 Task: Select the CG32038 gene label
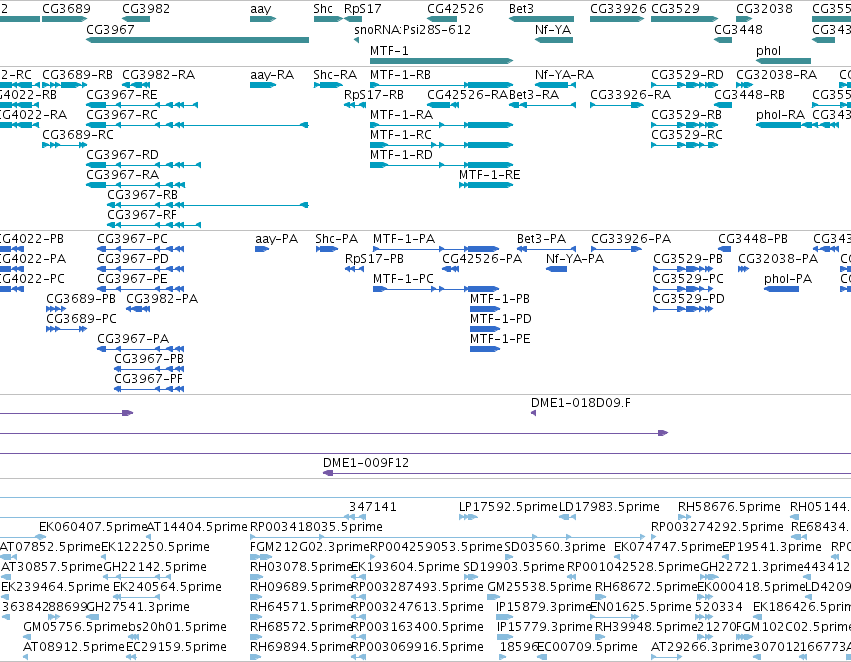click(764, 9)
